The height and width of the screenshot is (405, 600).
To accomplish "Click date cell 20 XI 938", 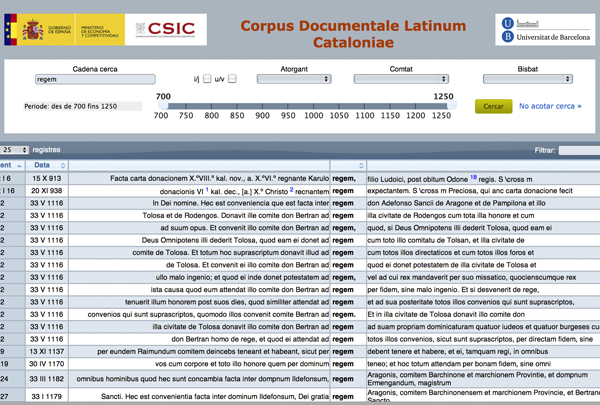I will (x=47, y=191).
